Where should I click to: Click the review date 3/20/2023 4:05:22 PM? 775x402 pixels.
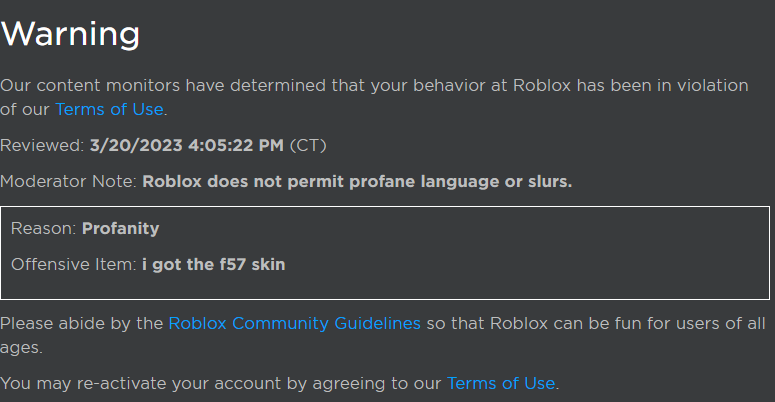186,145
